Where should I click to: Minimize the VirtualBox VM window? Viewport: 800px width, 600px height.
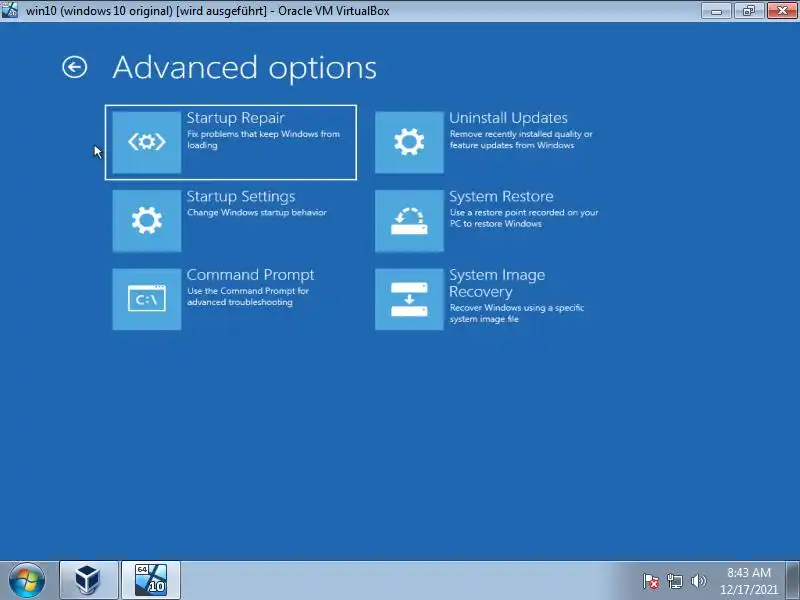tap(716, 11)
